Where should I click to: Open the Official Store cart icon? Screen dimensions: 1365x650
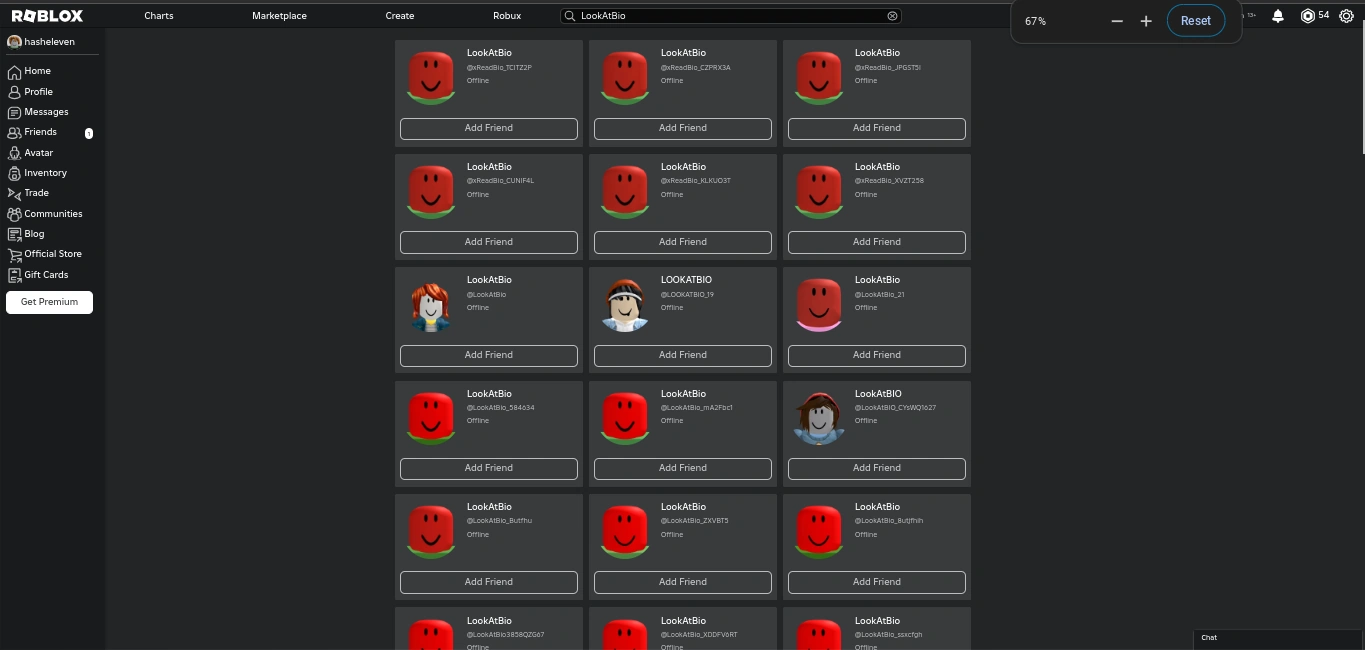pyautogui.click(x=14, y=255)
